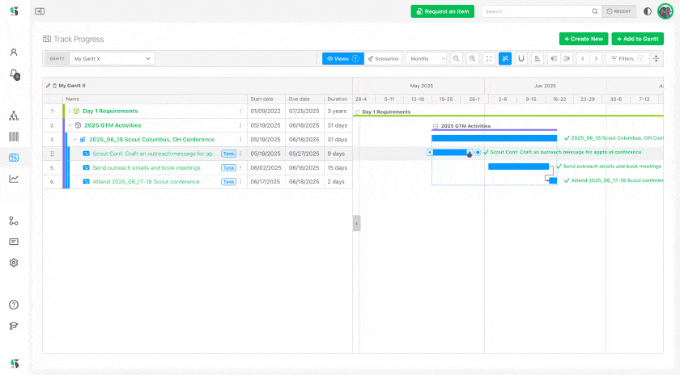Viewport: 680px width, 375px height.
Task: Click the sort bars toolbar icon
Action: [x=537, y=59]
